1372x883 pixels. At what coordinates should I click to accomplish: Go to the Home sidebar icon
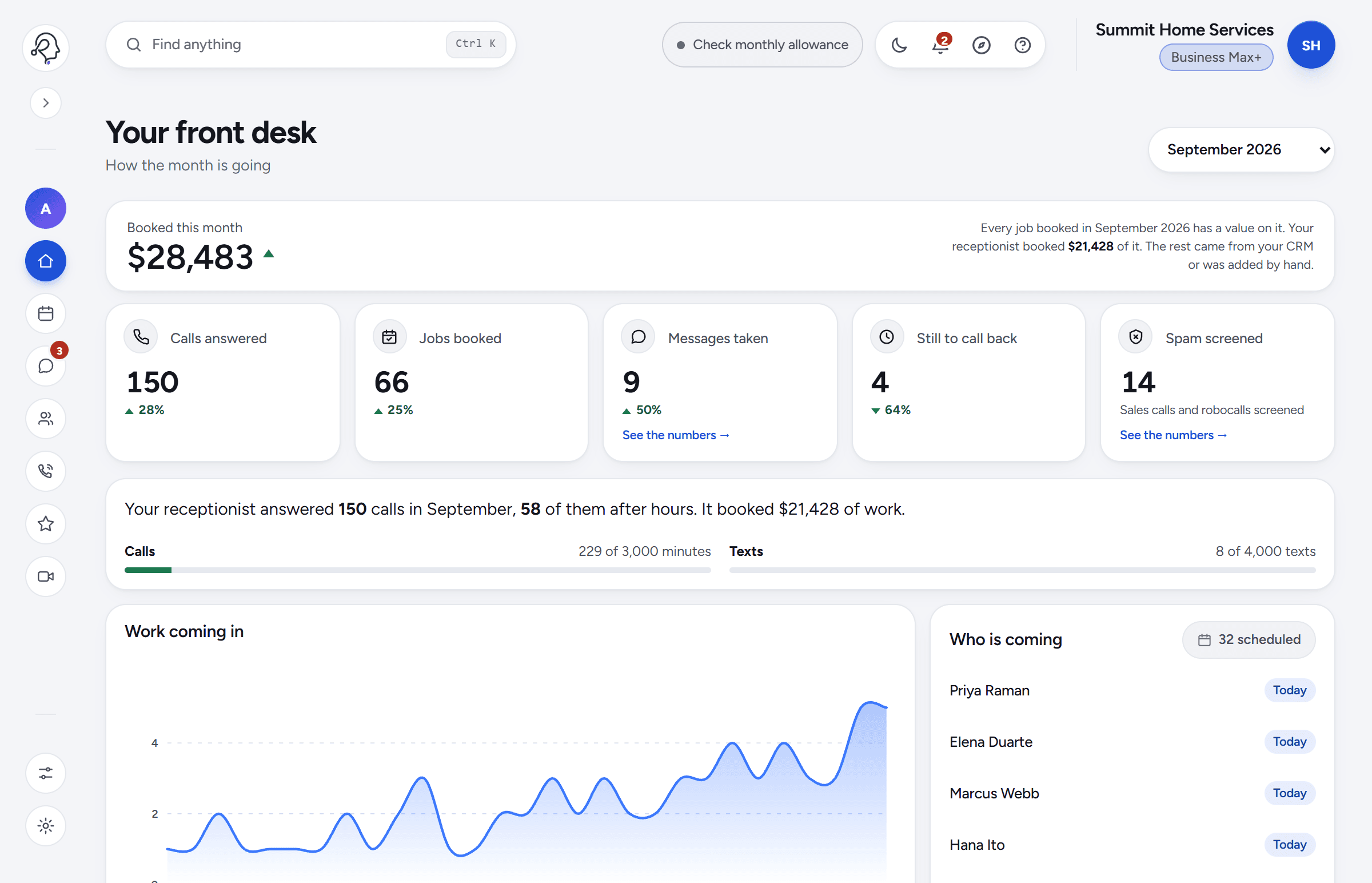click(46, 261)
